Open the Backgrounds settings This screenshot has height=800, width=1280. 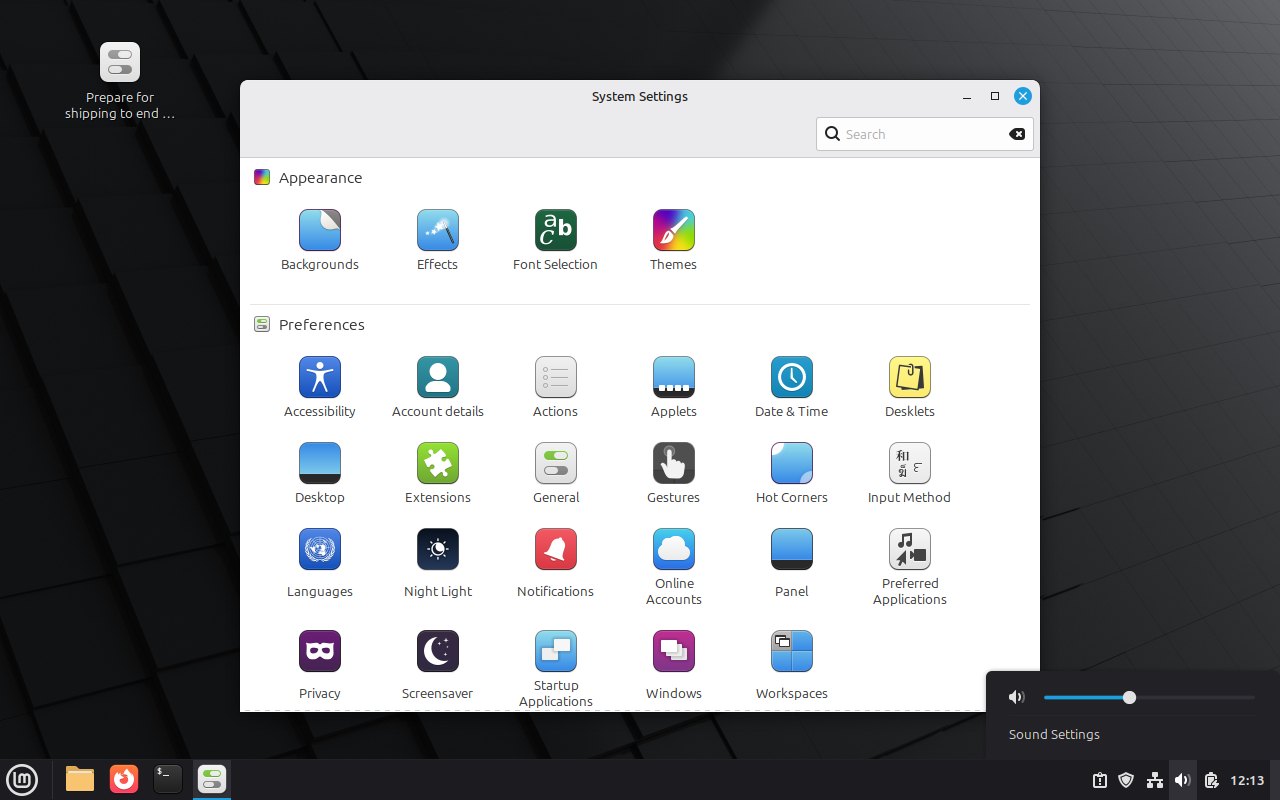tap(320, 240)
